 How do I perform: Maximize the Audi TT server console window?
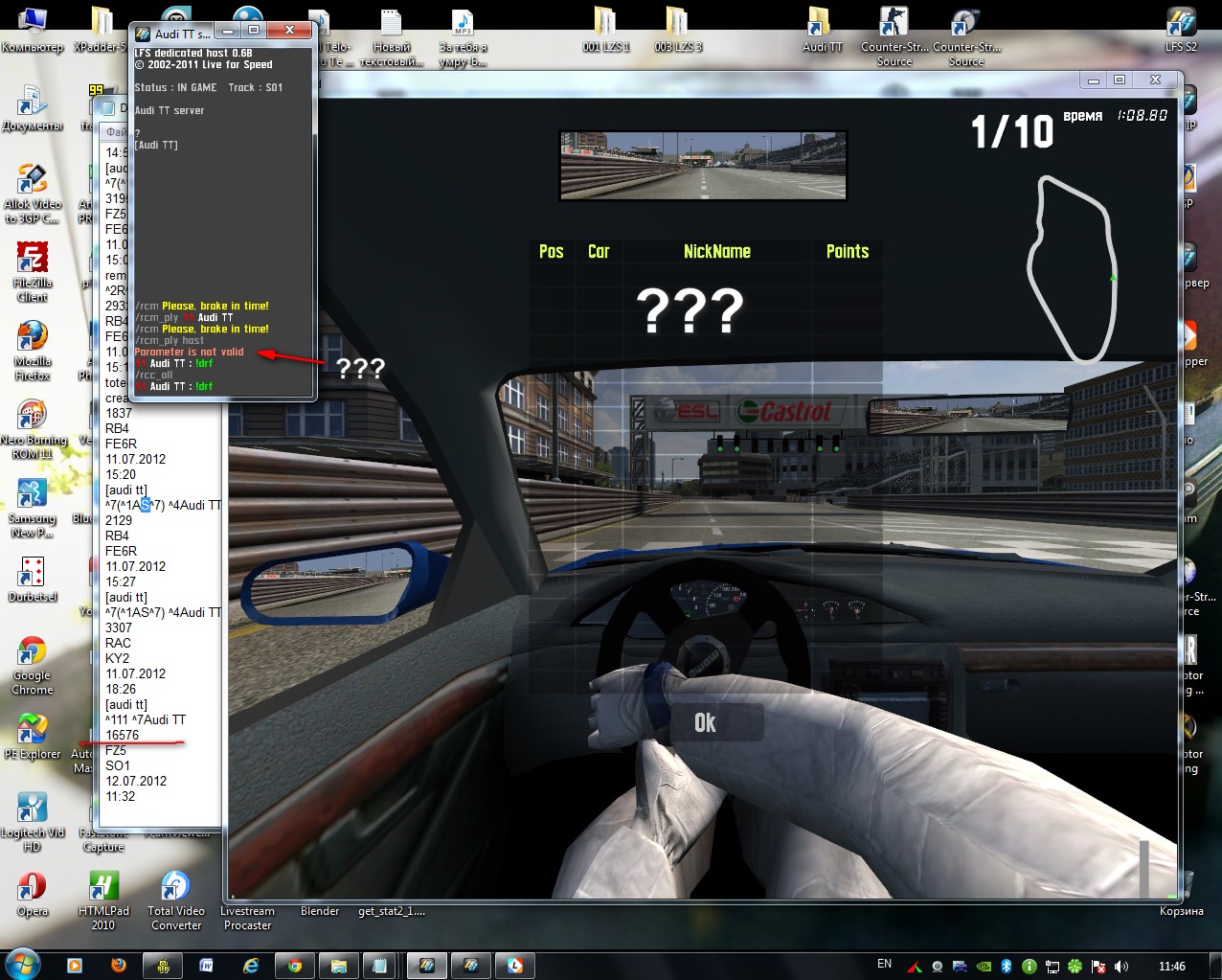(x=254, y=32)
